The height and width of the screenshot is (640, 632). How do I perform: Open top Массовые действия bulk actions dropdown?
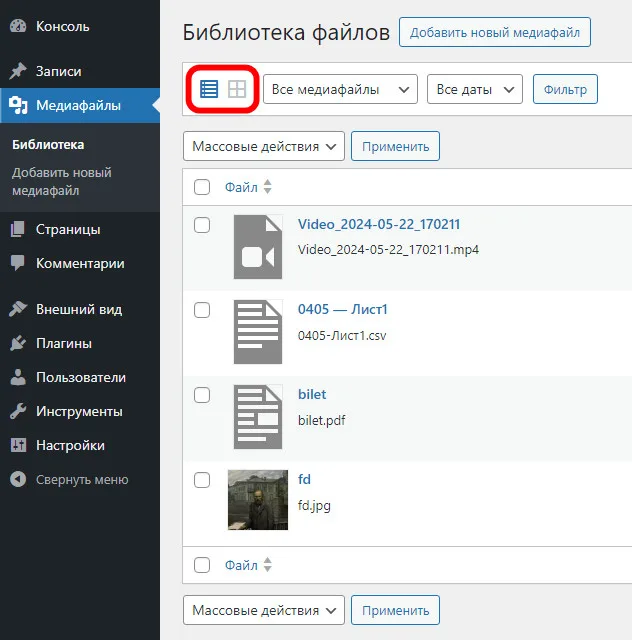pos(264,146)
